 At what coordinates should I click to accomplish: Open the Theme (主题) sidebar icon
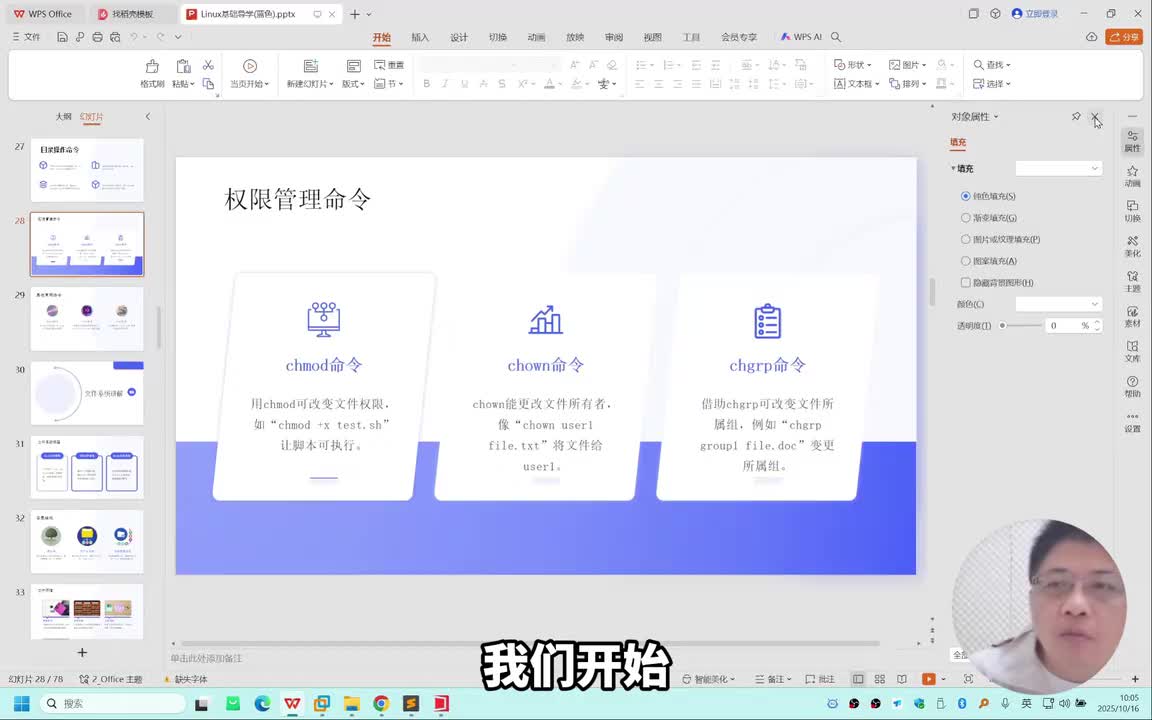click(x=1132, y=281)
